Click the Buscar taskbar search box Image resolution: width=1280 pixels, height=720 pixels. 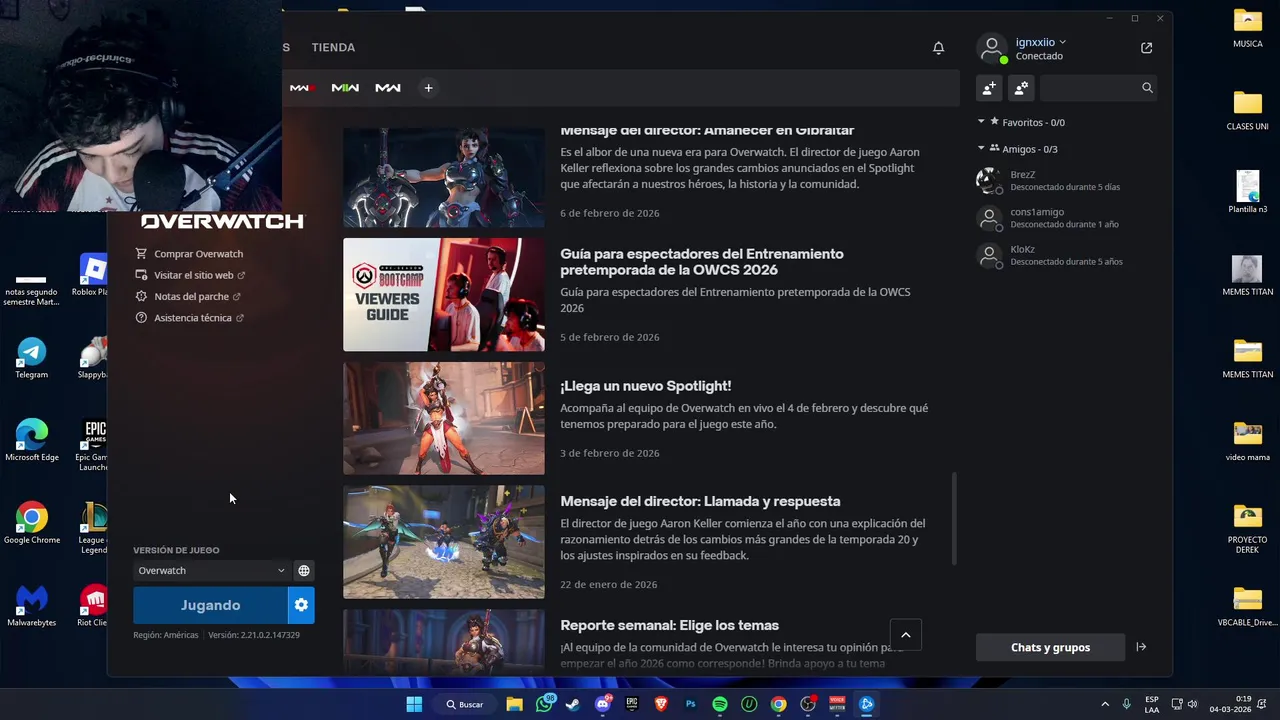pos(465,704)
